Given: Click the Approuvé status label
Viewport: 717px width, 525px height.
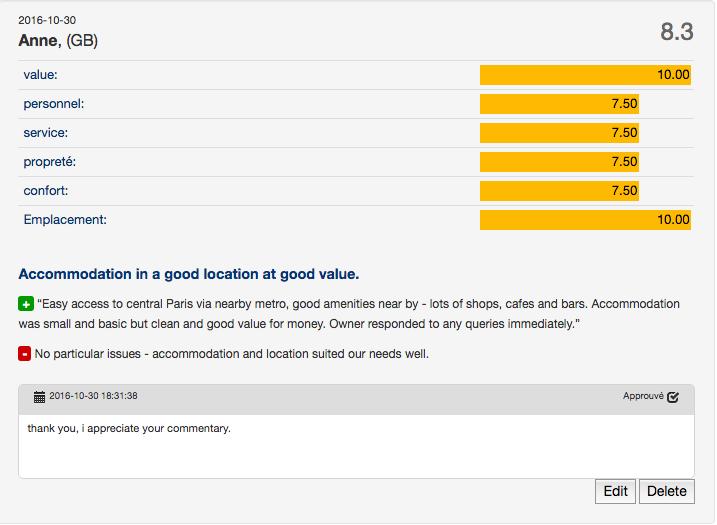Looking at the screenshot, I should (643, 396).
